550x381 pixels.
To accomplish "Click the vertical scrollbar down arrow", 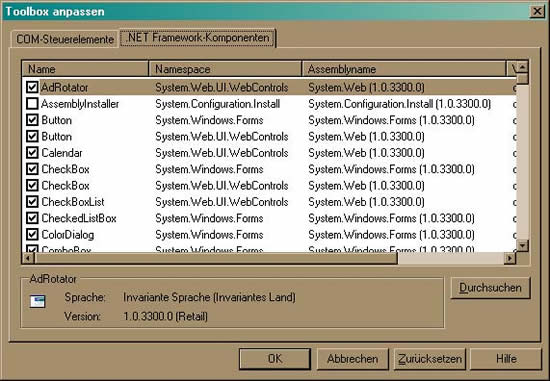I will (x=523, y=246).
